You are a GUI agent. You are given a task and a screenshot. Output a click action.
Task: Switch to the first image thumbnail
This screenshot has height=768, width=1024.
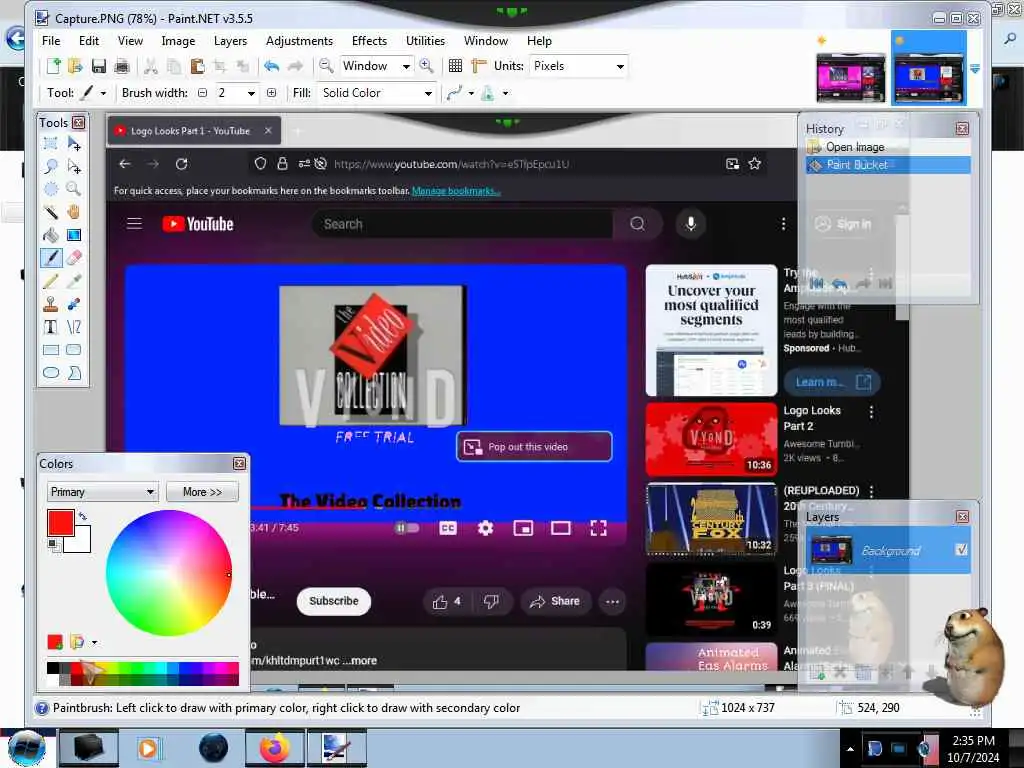point(850,78)
